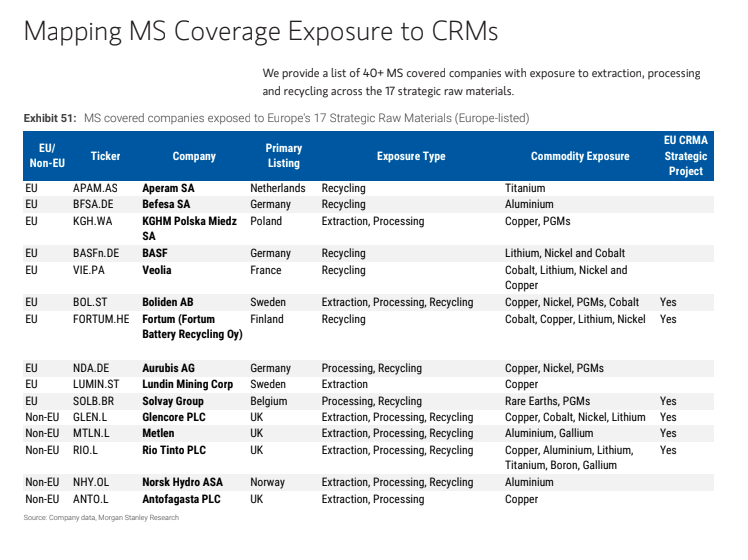Select company 'Aperam SA'
This screenshot has height=560, width=748.
click(168, 188)
